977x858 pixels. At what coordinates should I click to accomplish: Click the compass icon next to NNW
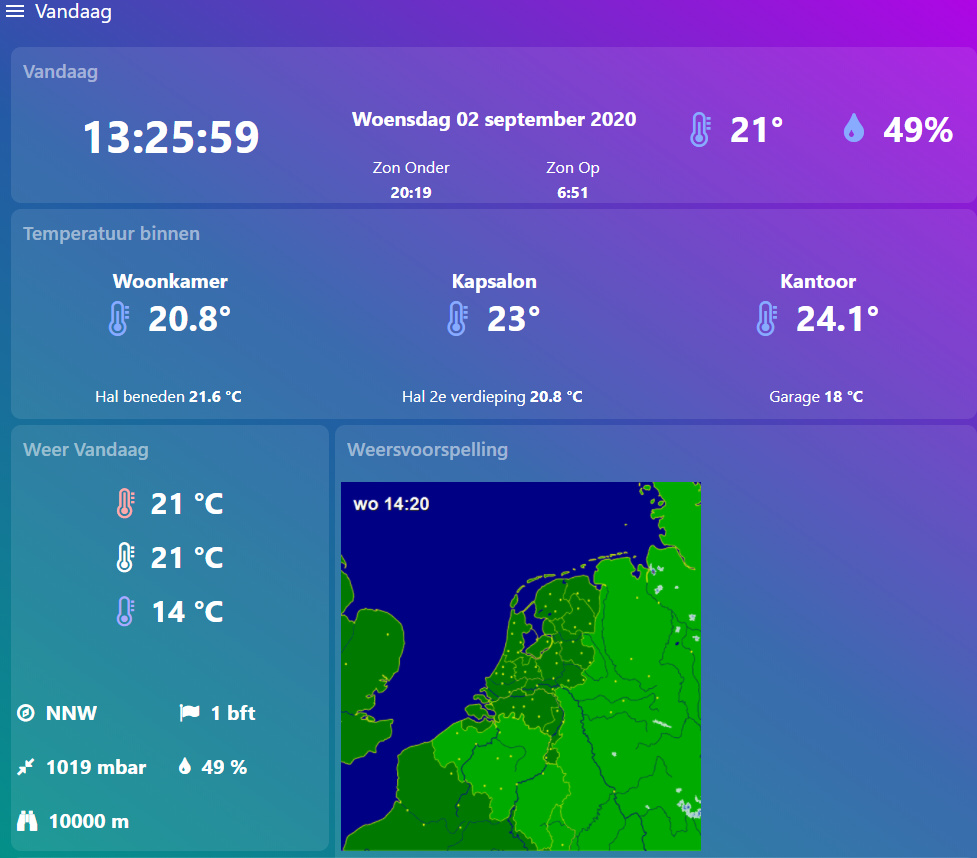click(x=26, y=713)
